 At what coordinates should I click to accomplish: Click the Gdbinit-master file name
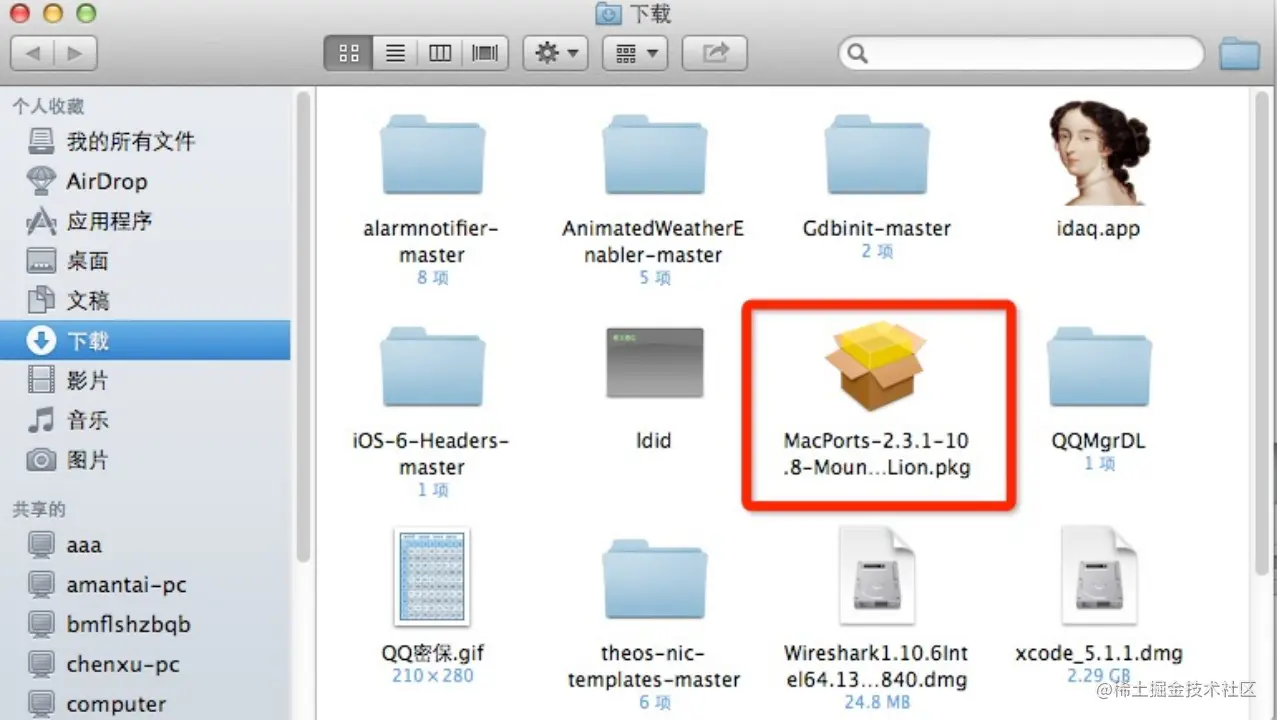[x=877, y=229]
